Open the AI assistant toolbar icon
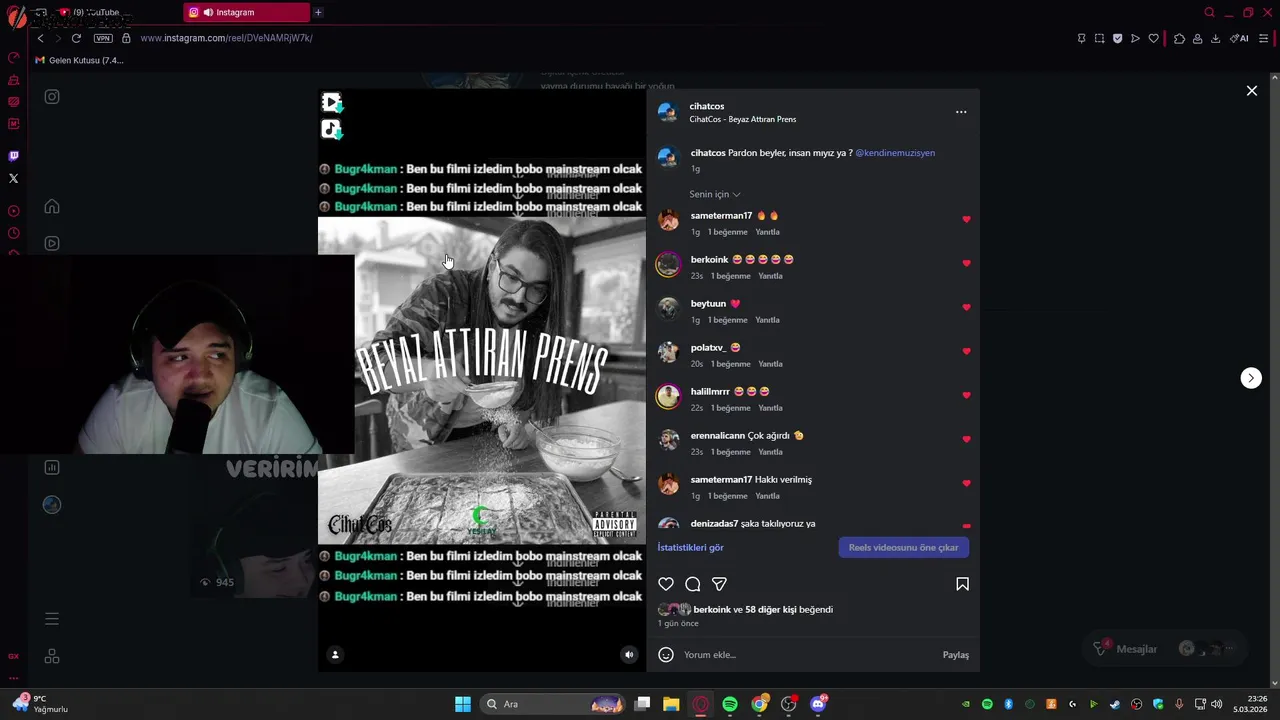This screenshot has height=720, width=1280. [x=1239, y=39]
